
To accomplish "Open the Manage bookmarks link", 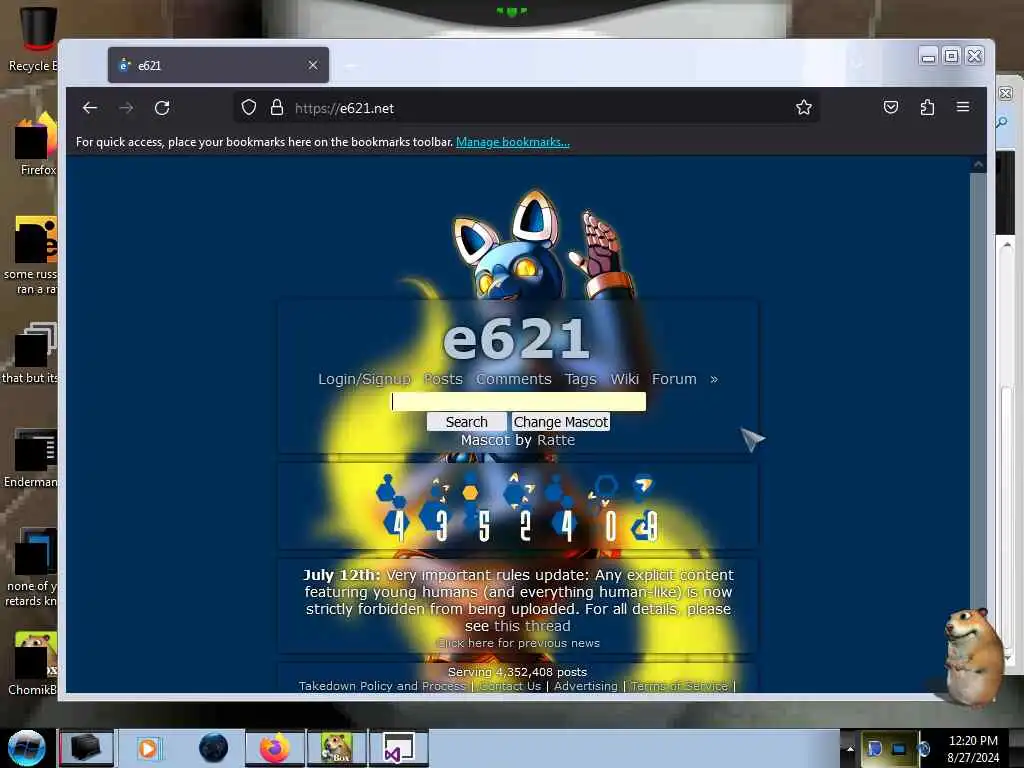I will (513, 142).
